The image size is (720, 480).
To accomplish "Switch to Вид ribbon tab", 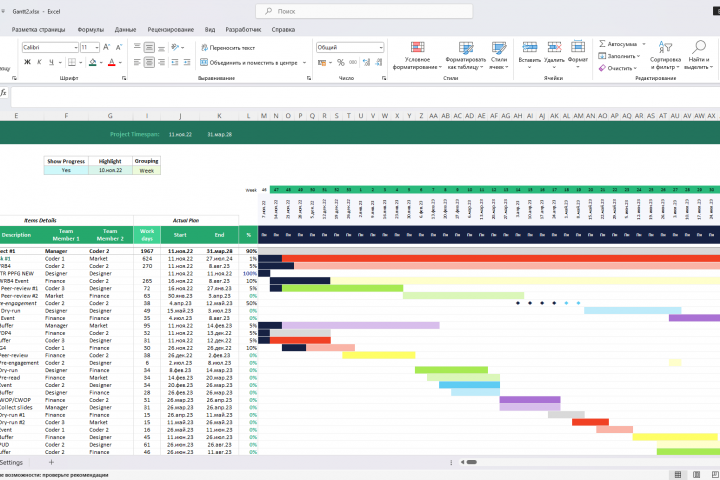I will (x=210, y=29).
